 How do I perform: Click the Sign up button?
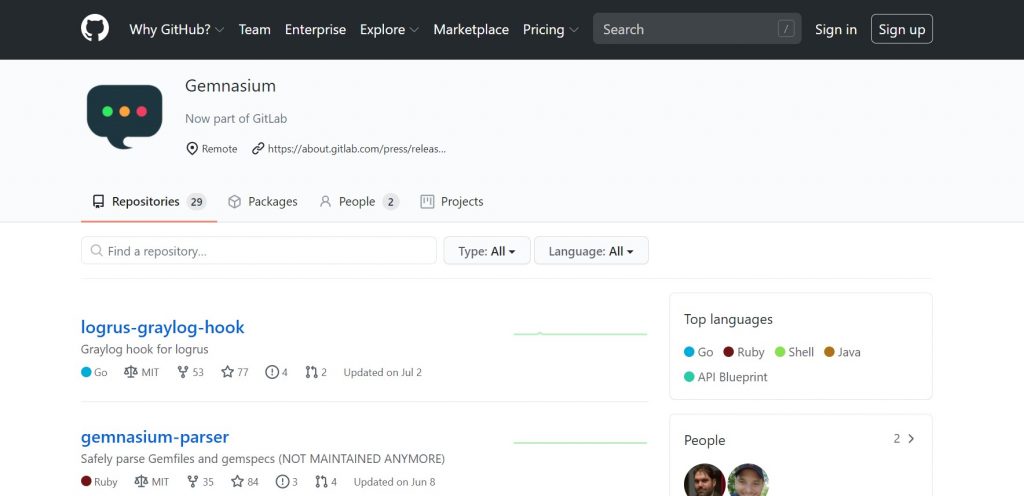click(901, 29)
